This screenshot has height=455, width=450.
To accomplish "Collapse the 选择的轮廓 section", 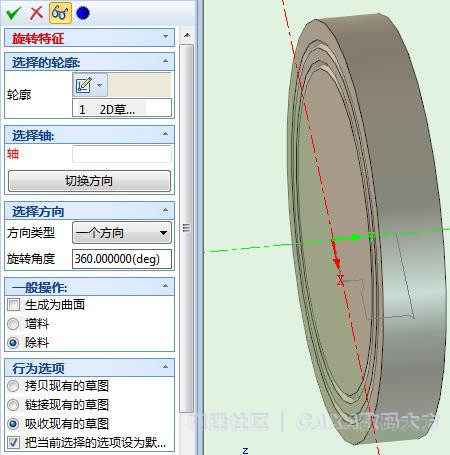I will point(165,61).
